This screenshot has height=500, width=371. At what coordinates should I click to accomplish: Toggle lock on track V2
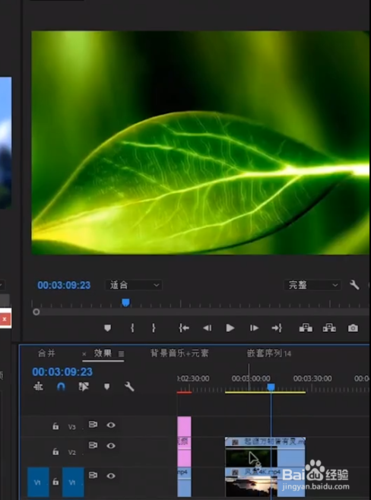point(55,451)
